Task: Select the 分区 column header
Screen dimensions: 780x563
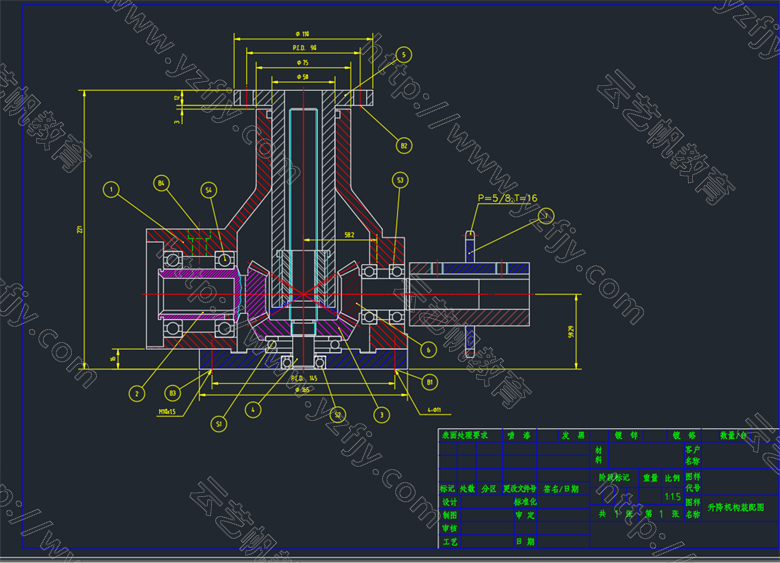Action: pos(489,489)
